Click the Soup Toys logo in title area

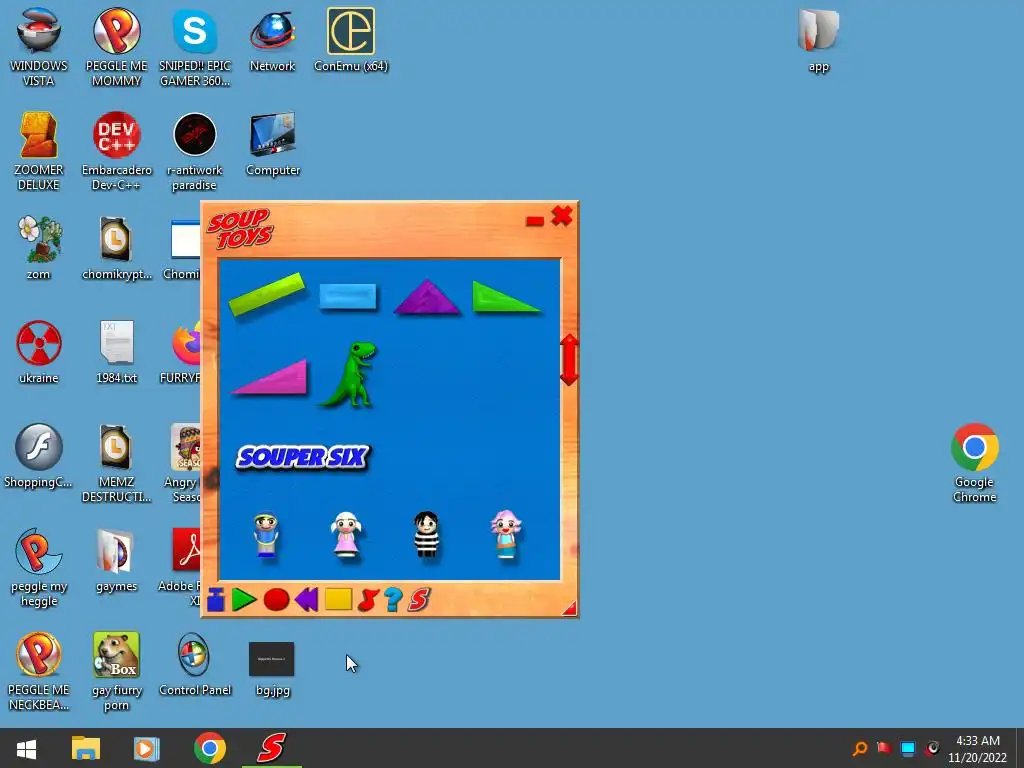(240, 229)
